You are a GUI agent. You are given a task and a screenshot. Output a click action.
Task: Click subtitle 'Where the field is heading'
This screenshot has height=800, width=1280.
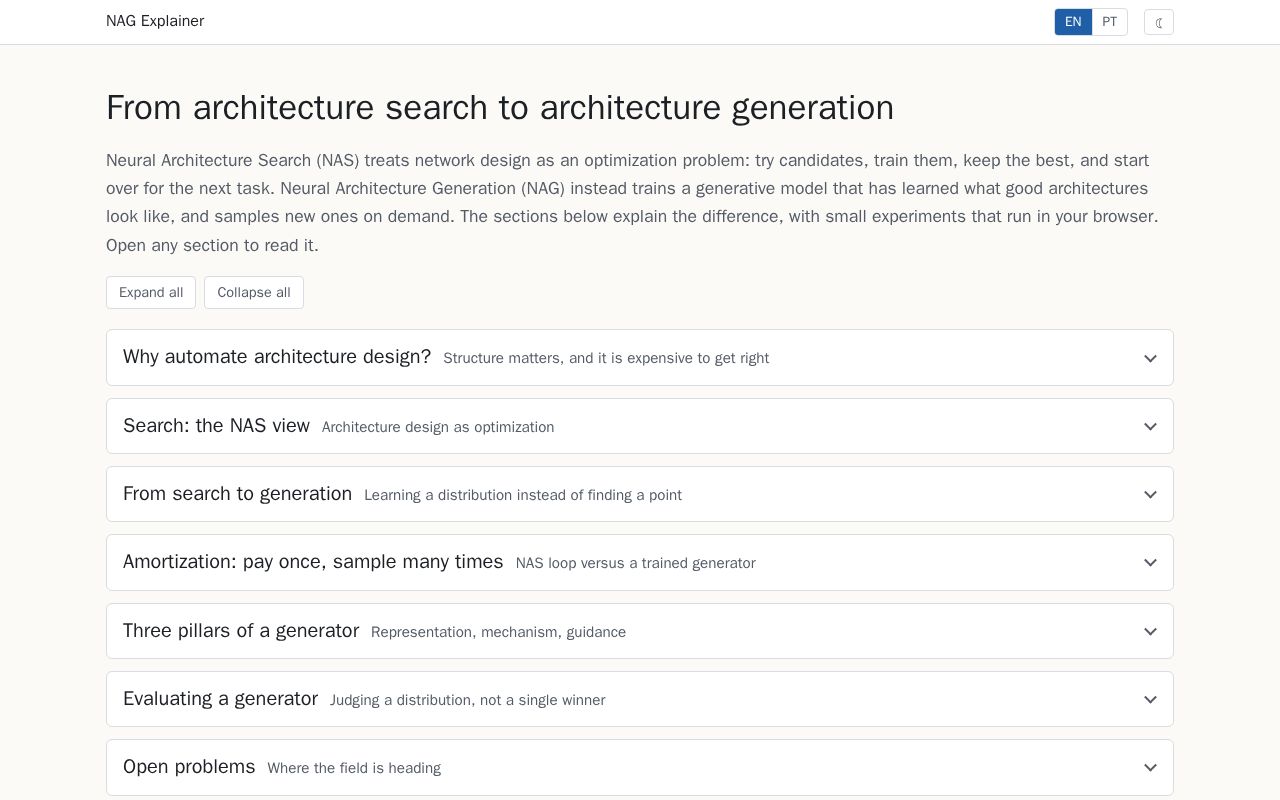(x=354, y=768)
